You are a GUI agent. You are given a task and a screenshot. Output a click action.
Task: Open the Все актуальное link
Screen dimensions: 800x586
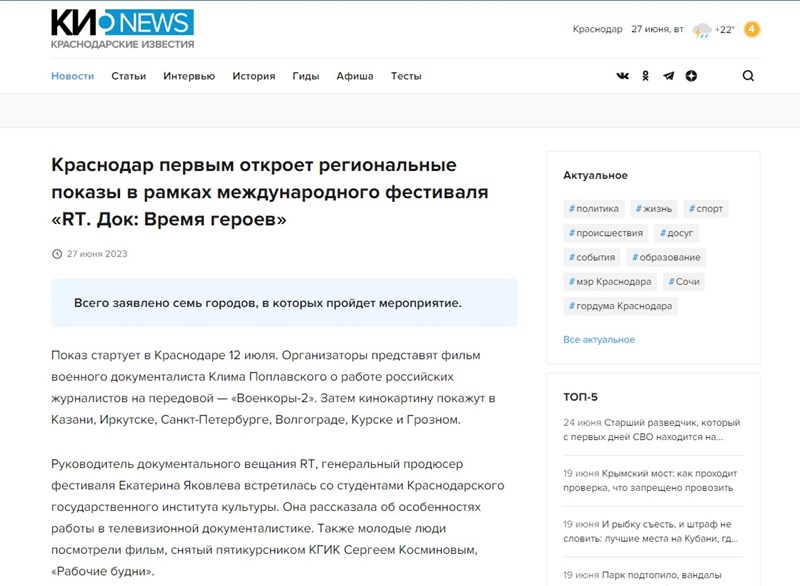click(599, 340)
